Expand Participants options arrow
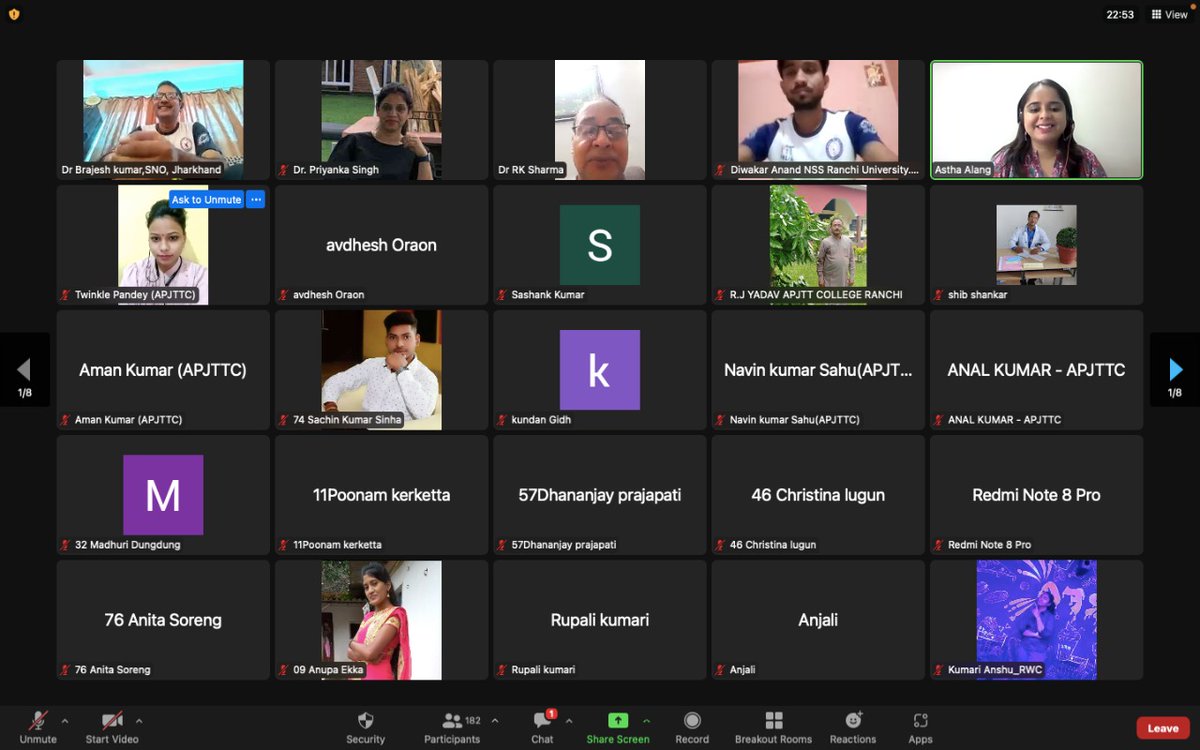Viewport: 1200px width, 750px height. tap(494, 720)
